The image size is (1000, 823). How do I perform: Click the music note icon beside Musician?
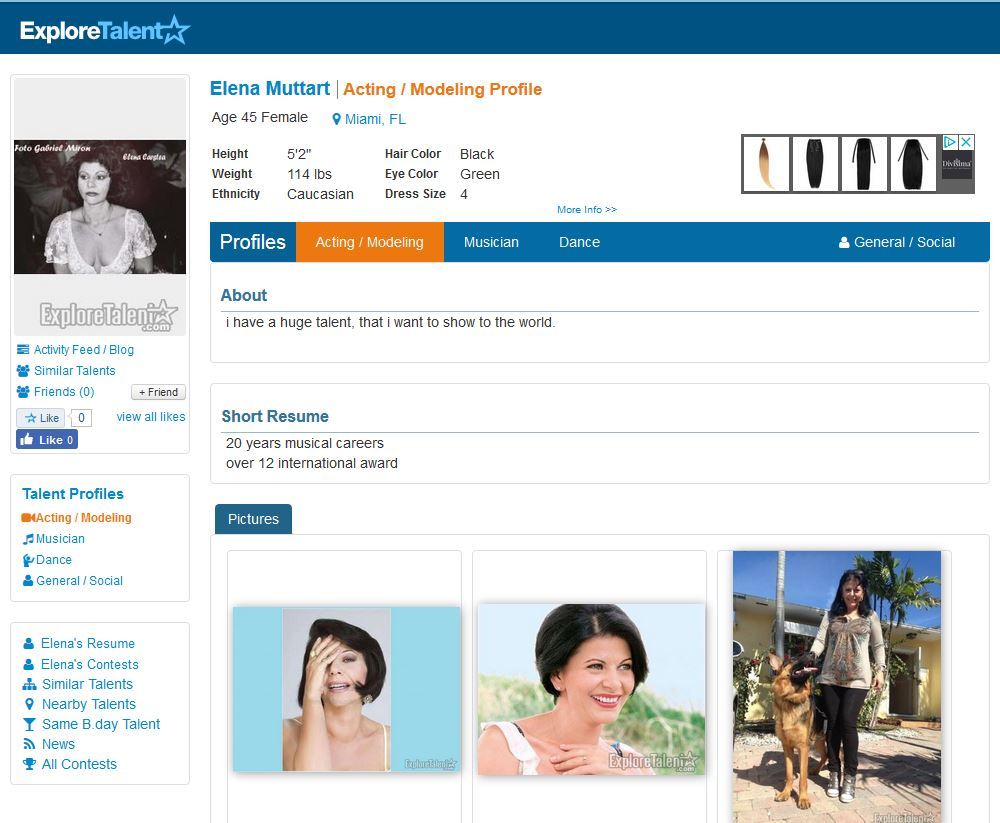28,539
